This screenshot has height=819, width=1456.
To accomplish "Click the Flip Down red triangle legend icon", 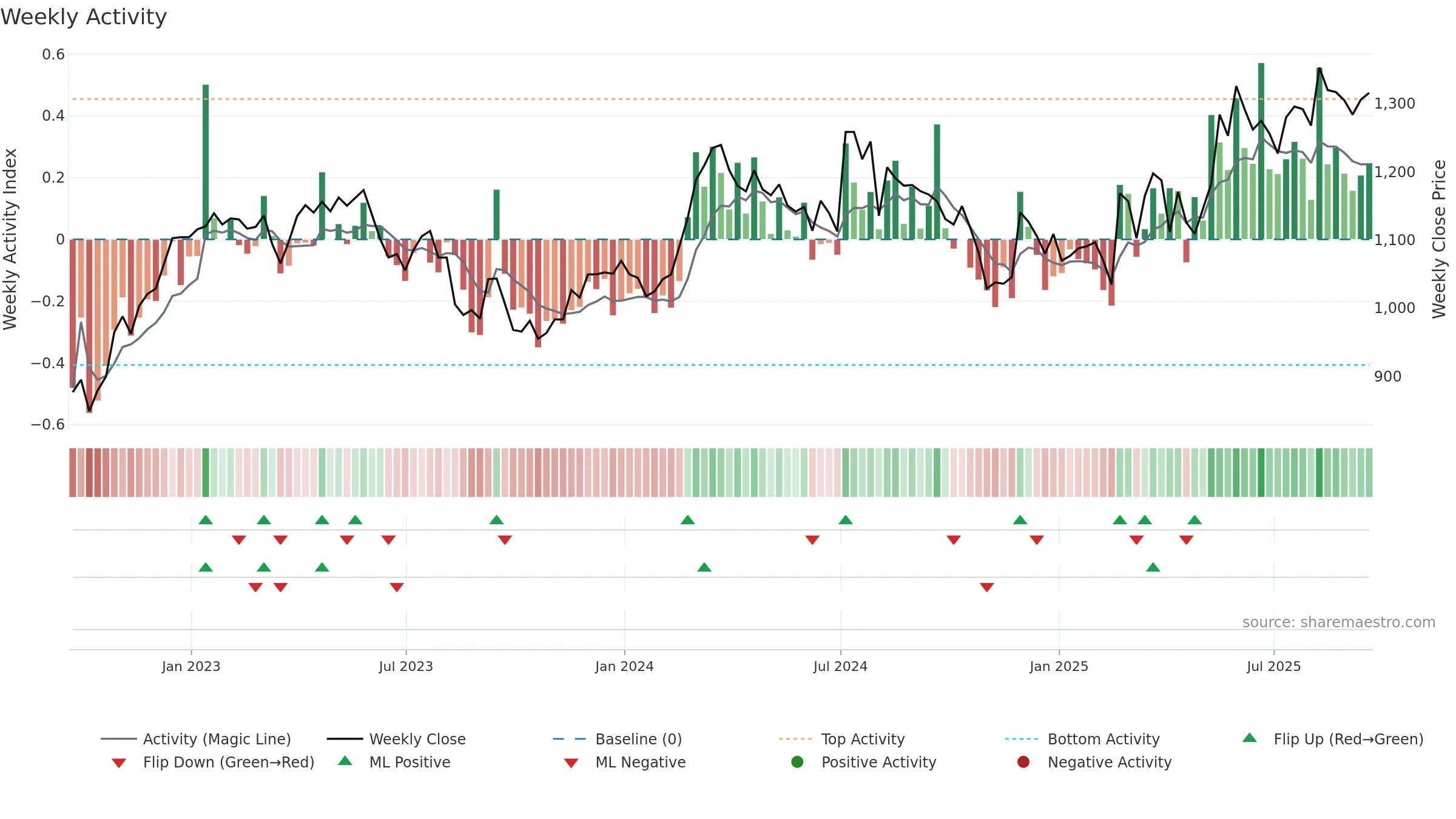I will point(119,763).
